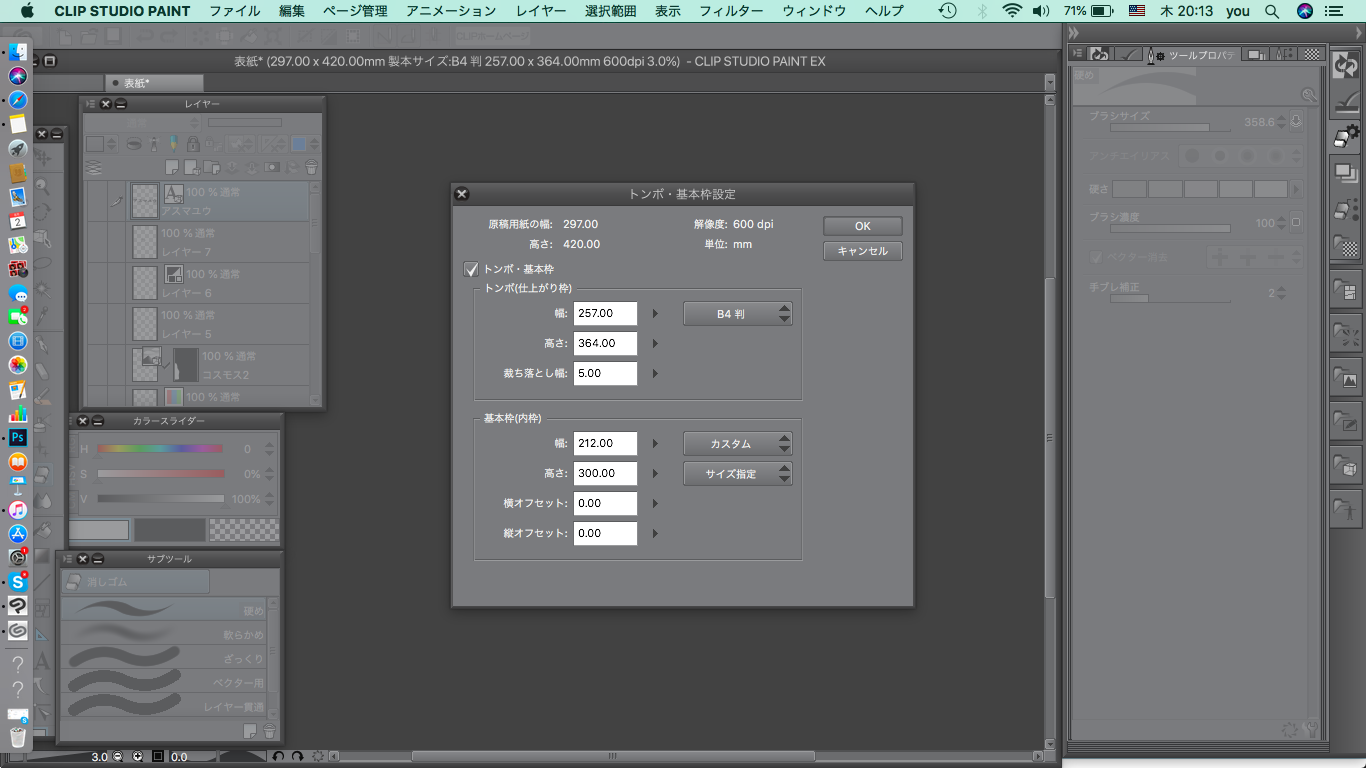Switch to the 表紙* document tab
This screenshot has width=1366, height=768.
click(x=154, y=83)
